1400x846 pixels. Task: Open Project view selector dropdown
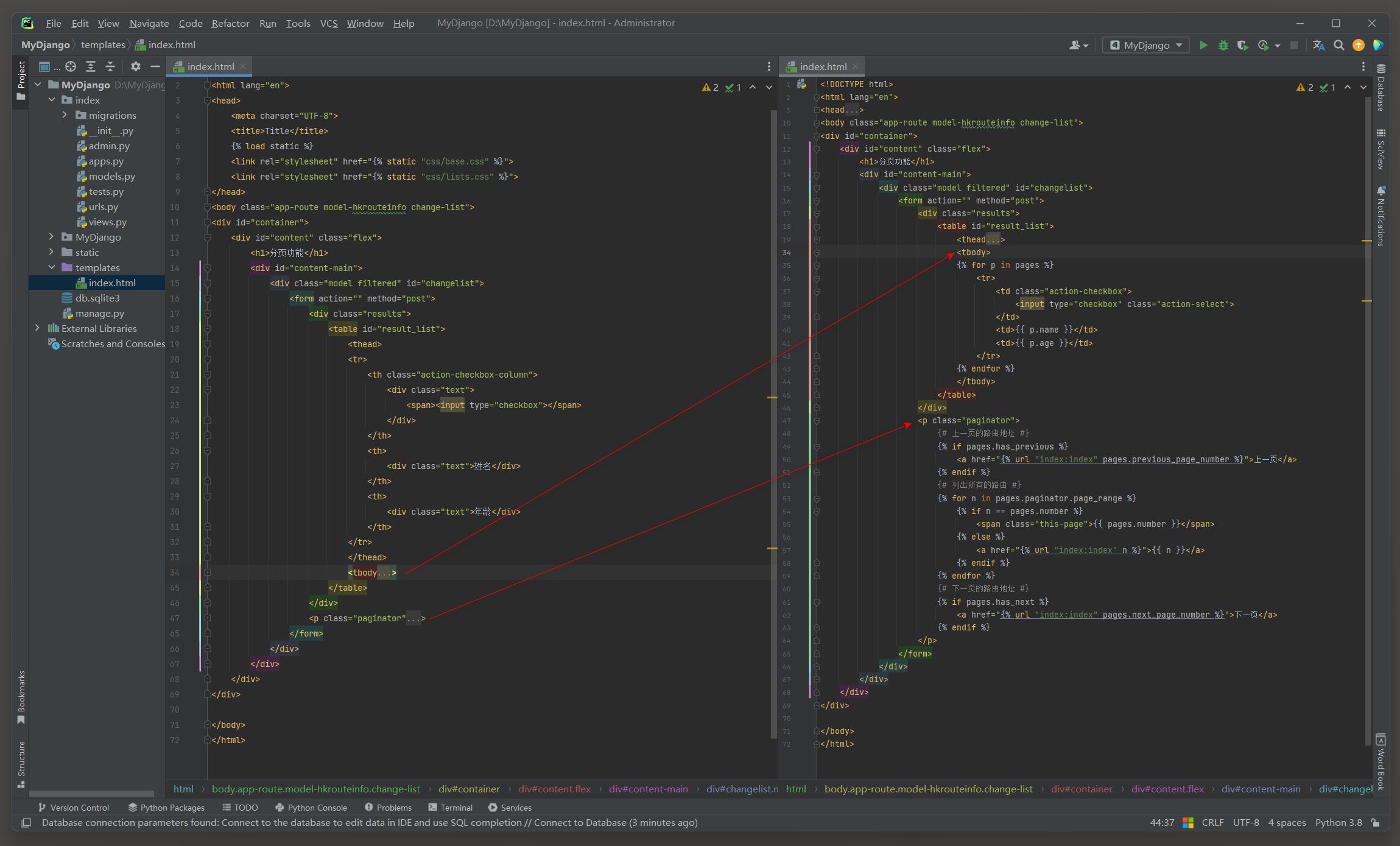49,66
